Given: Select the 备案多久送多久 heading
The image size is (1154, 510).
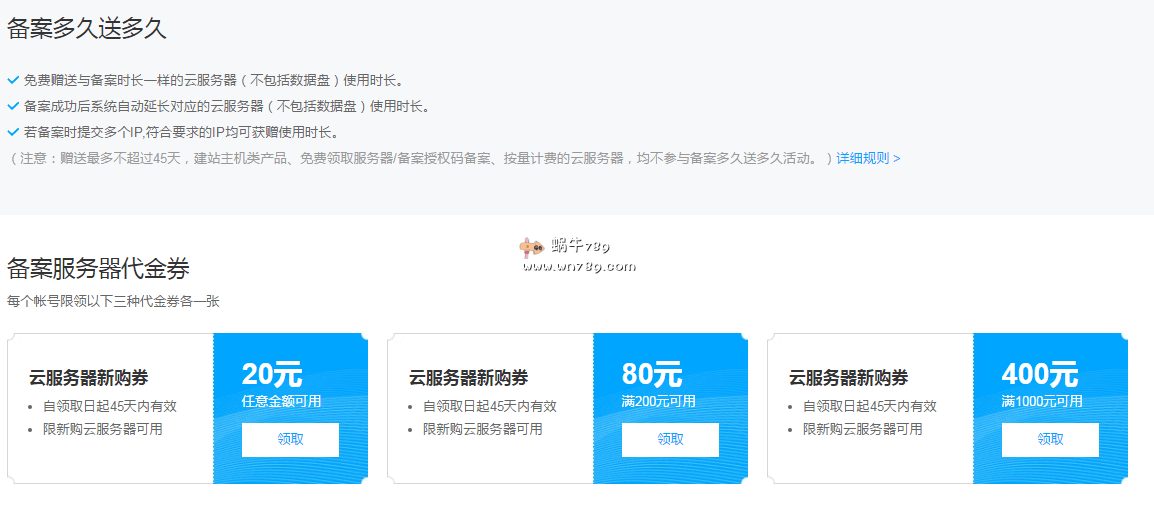Looking at the screenshot, I should [x=87, y=29].
